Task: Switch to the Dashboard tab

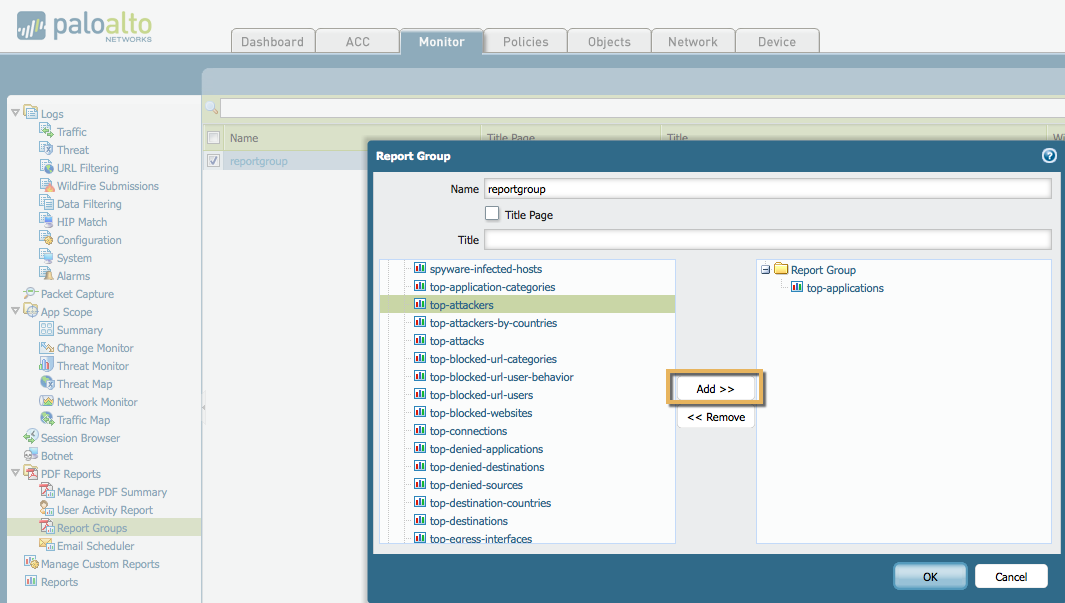Action: [272, 41]
